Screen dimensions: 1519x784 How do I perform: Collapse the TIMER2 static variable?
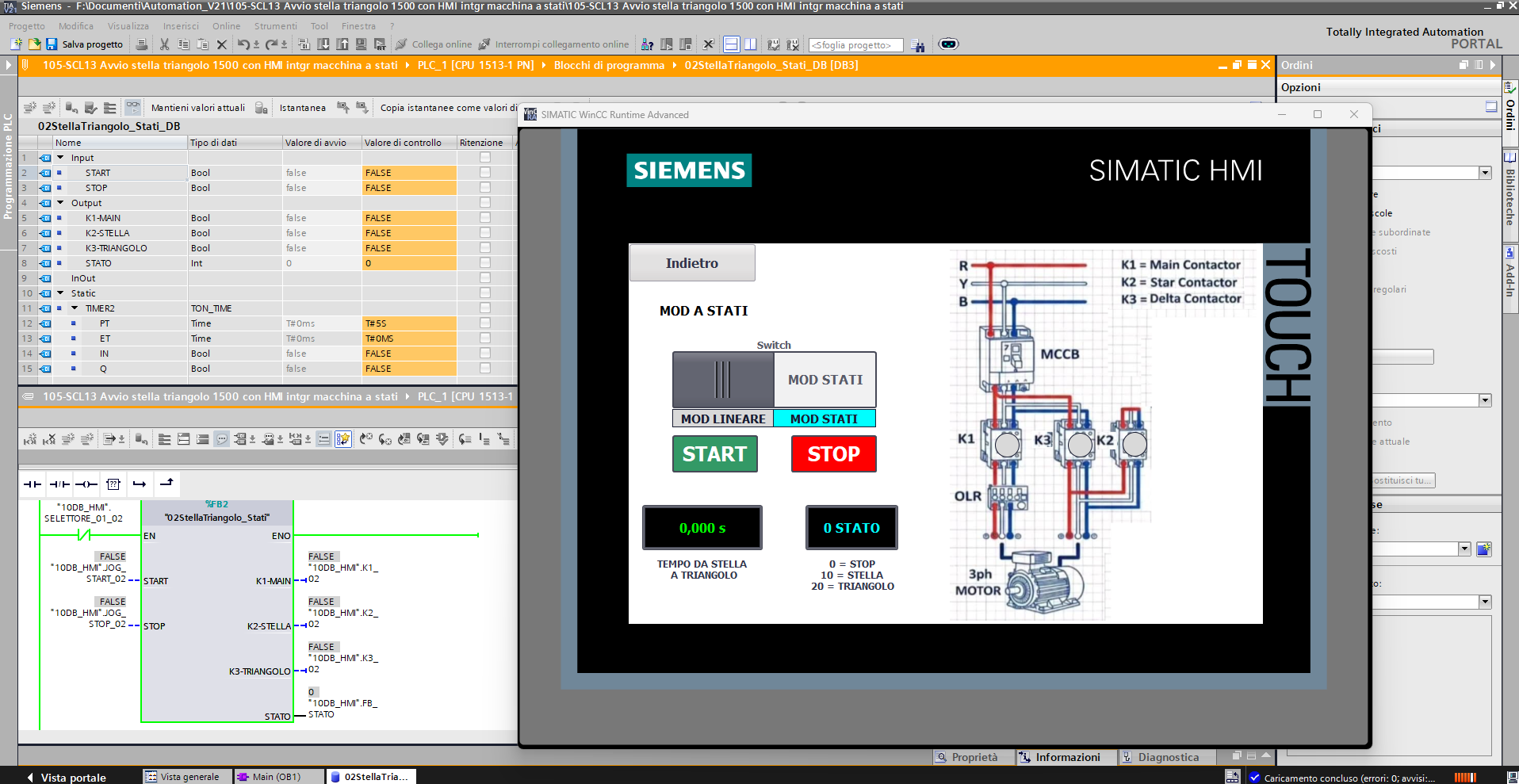(75, 308)
